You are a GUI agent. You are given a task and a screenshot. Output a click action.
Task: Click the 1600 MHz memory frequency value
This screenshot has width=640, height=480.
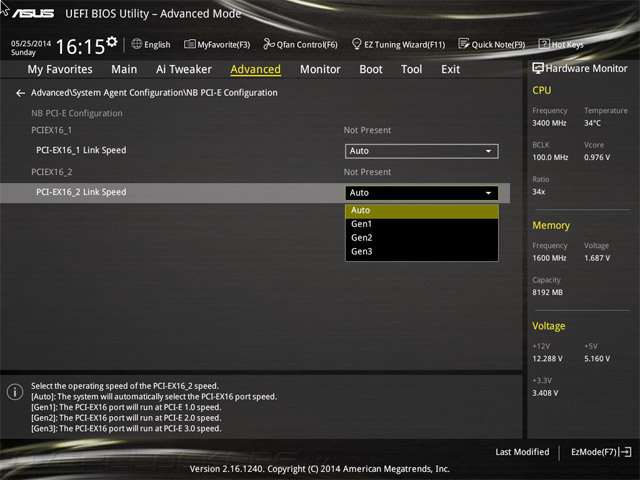tap(549, 258)
